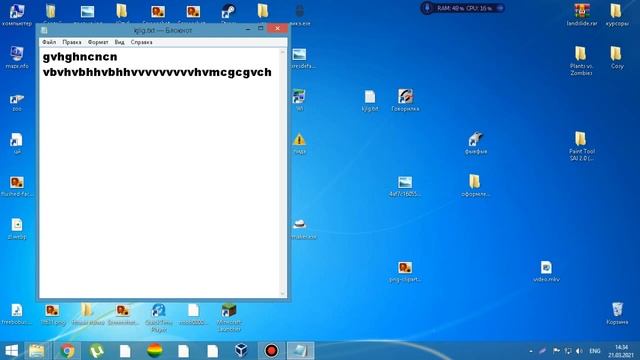
Task: Select the курсоры folder icon
Action: (x=617, y=15)
